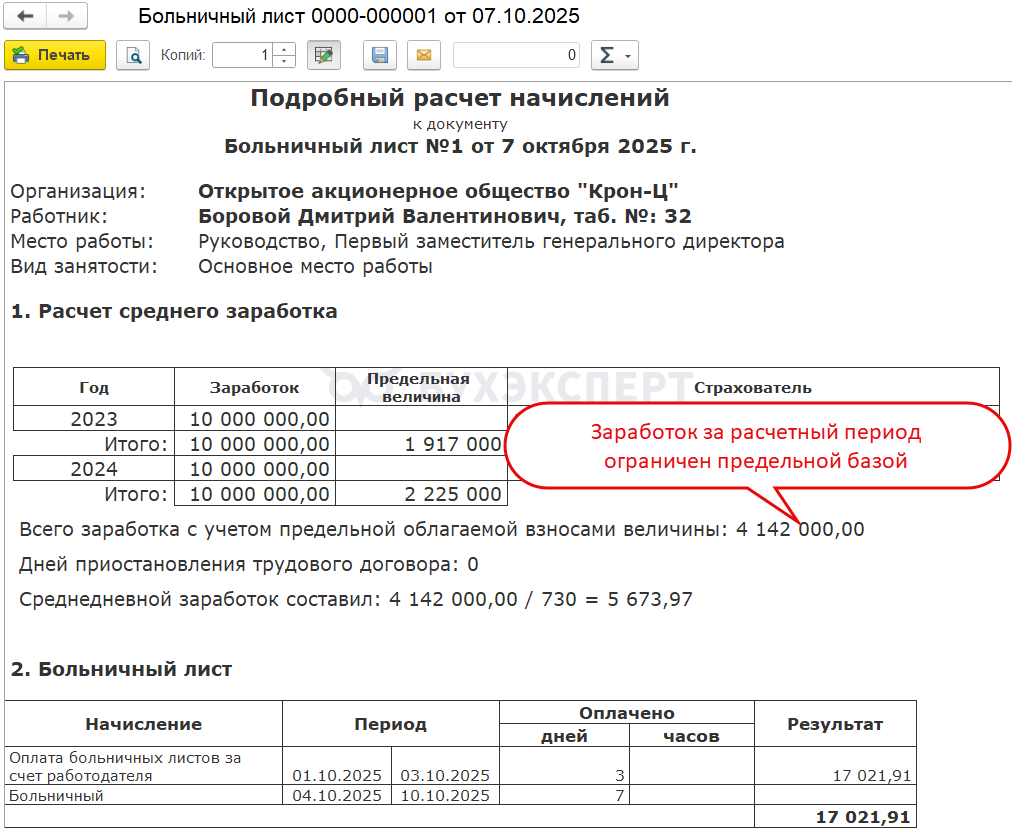Select the Страхователь column header
The height and width of the screenshot is (828, 1012).
pyautogui.click(x=753, y=387)
